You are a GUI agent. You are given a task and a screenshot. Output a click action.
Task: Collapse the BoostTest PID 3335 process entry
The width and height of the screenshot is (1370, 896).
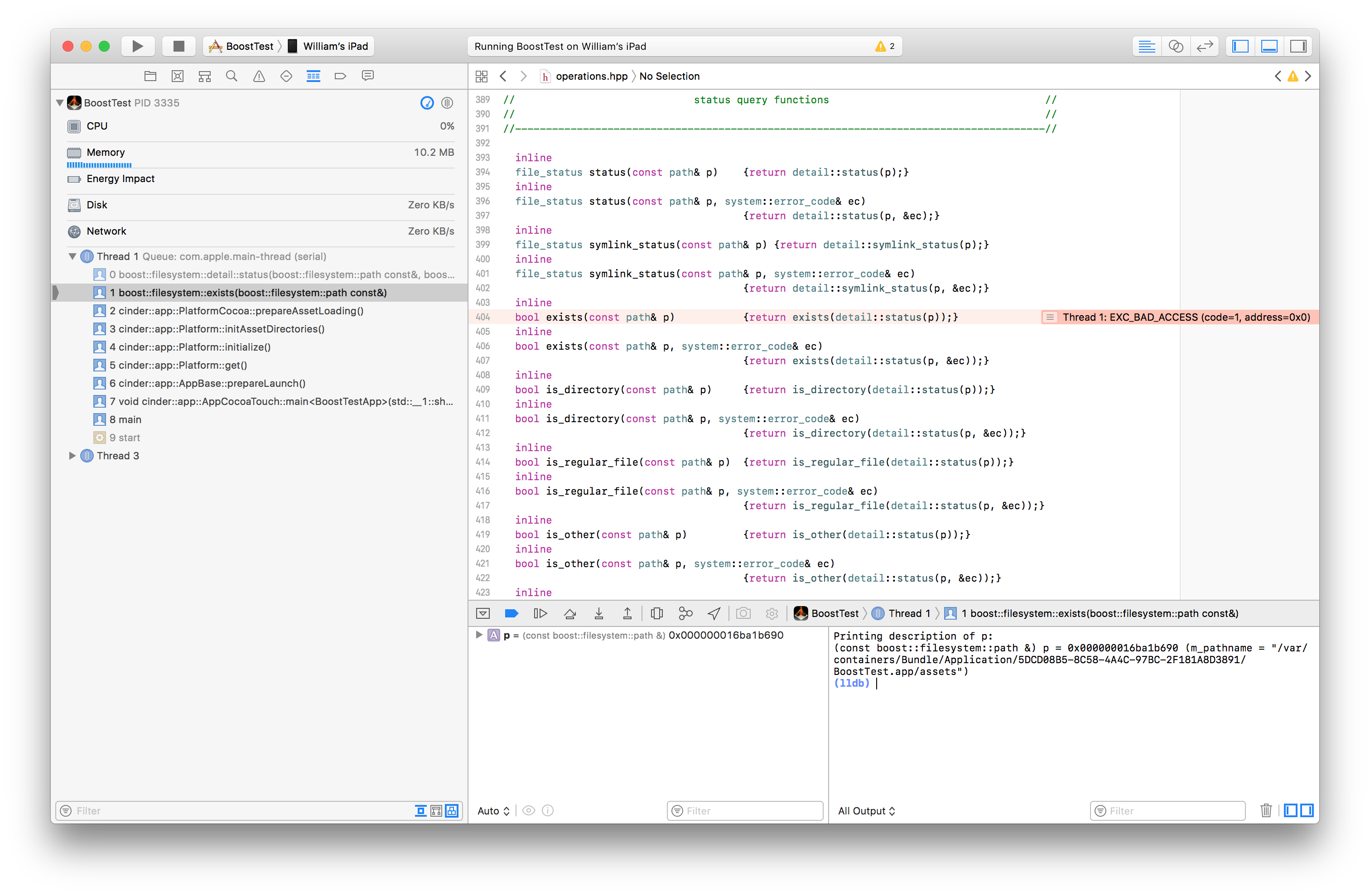coord(59,102)
